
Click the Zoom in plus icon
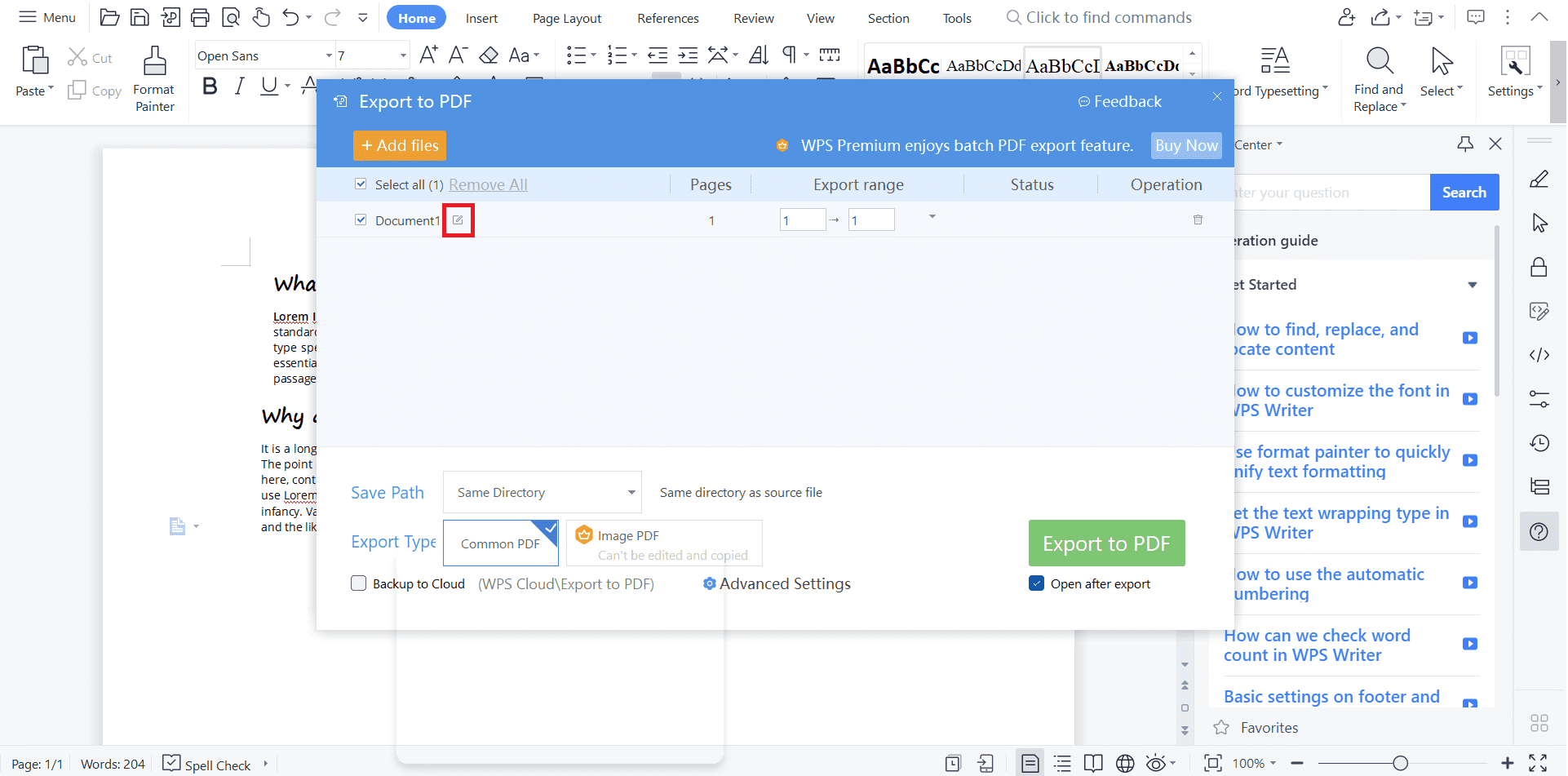(1507, 763)
